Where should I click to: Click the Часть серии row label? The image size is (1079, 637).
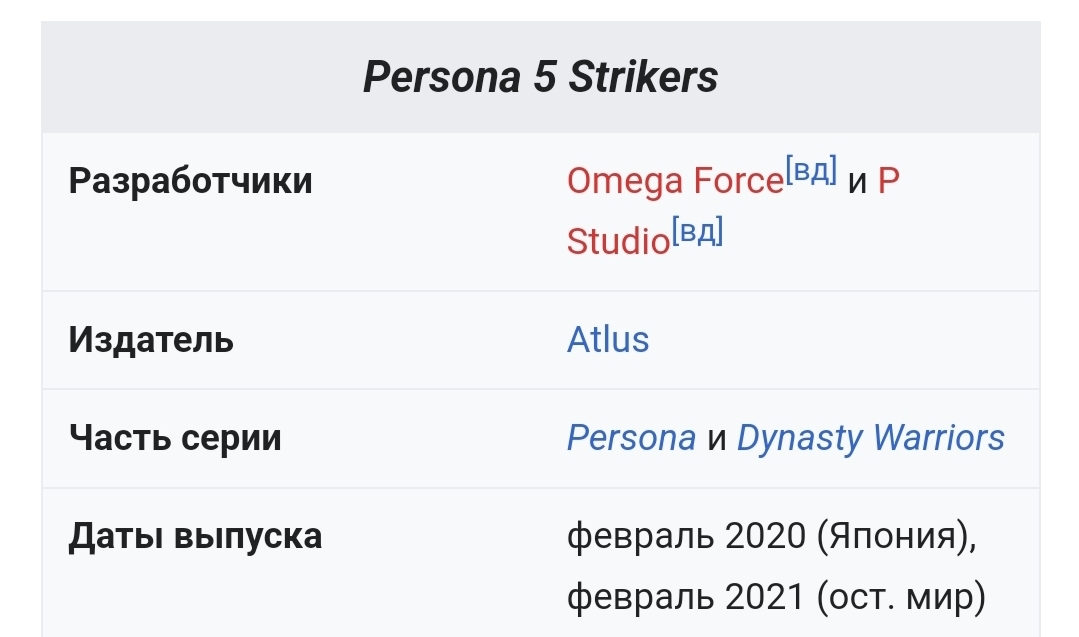(x=175, y=438)
